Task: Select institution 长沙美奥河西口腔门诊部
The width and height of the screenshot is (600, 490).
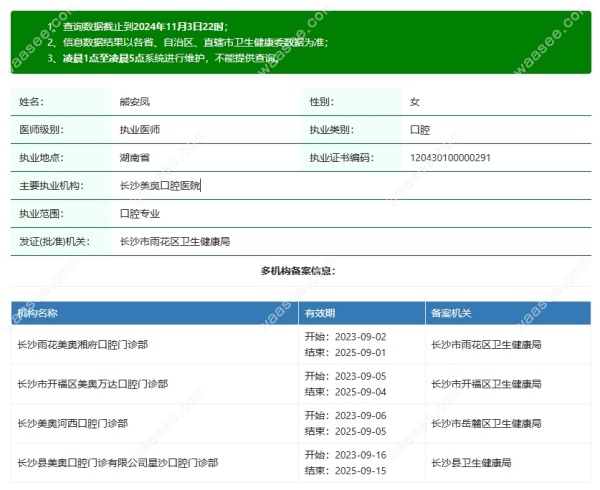Action: (72, 423)
